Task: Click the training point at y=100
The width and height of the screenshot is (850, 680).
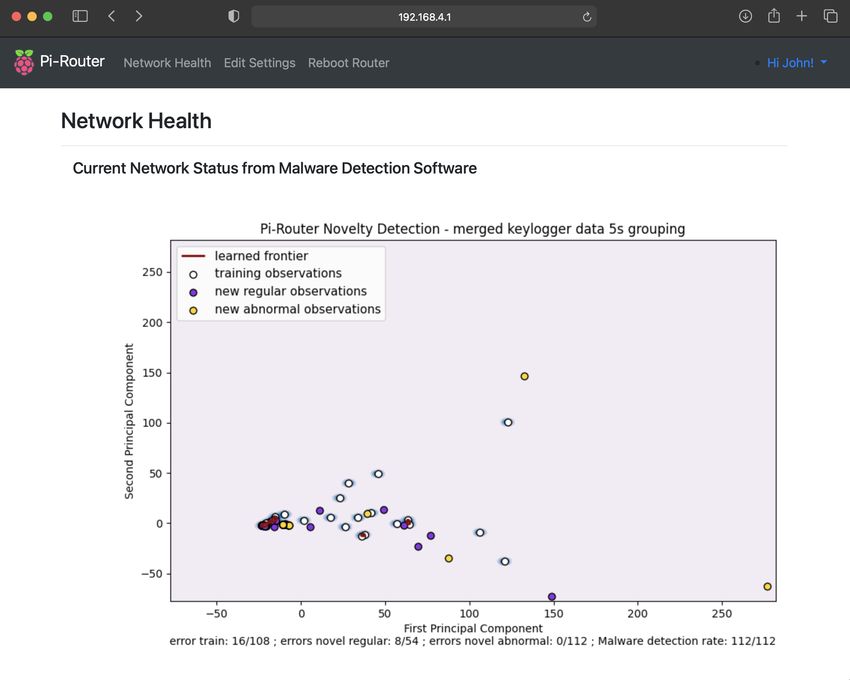Action: pos(508,422)
